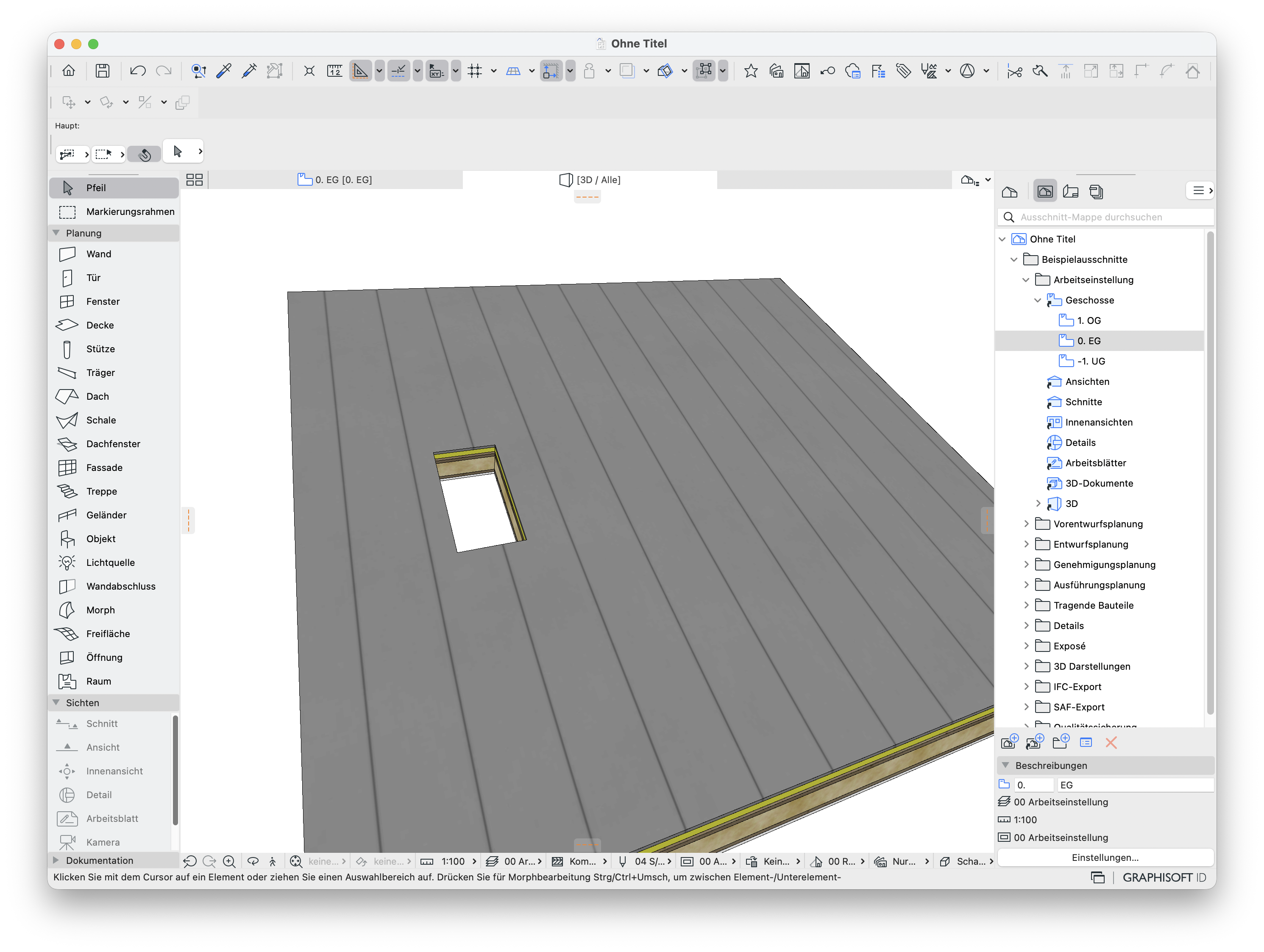Switch to the 3D / Alle tab
Image resolution: width=1264 pixels, height=952 pixels.
click(x=590, y=179)
